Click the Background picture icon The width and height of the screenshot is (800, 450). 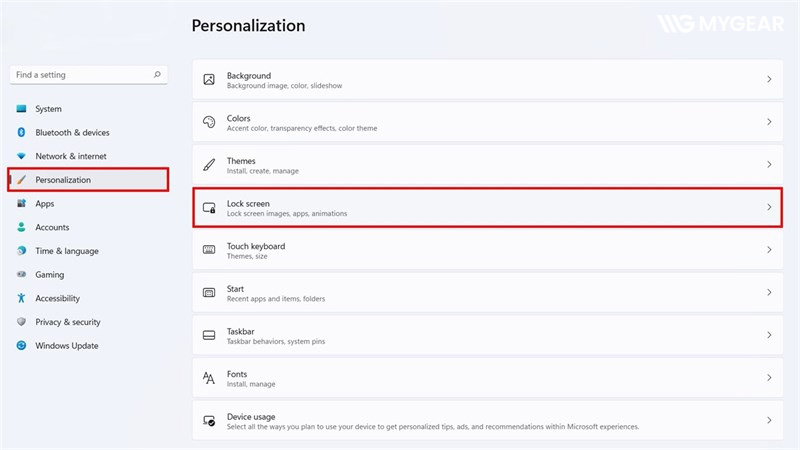pyautogui.click(x=209, y=79)
